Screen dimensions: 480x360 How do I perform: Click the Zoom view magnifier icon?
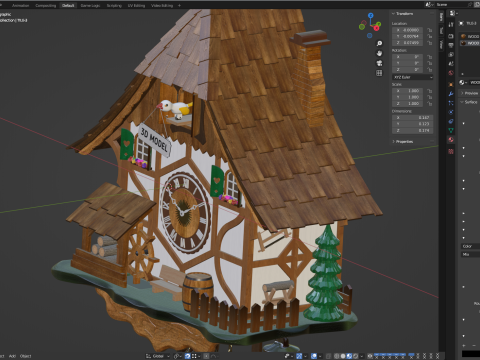[379, 44]
